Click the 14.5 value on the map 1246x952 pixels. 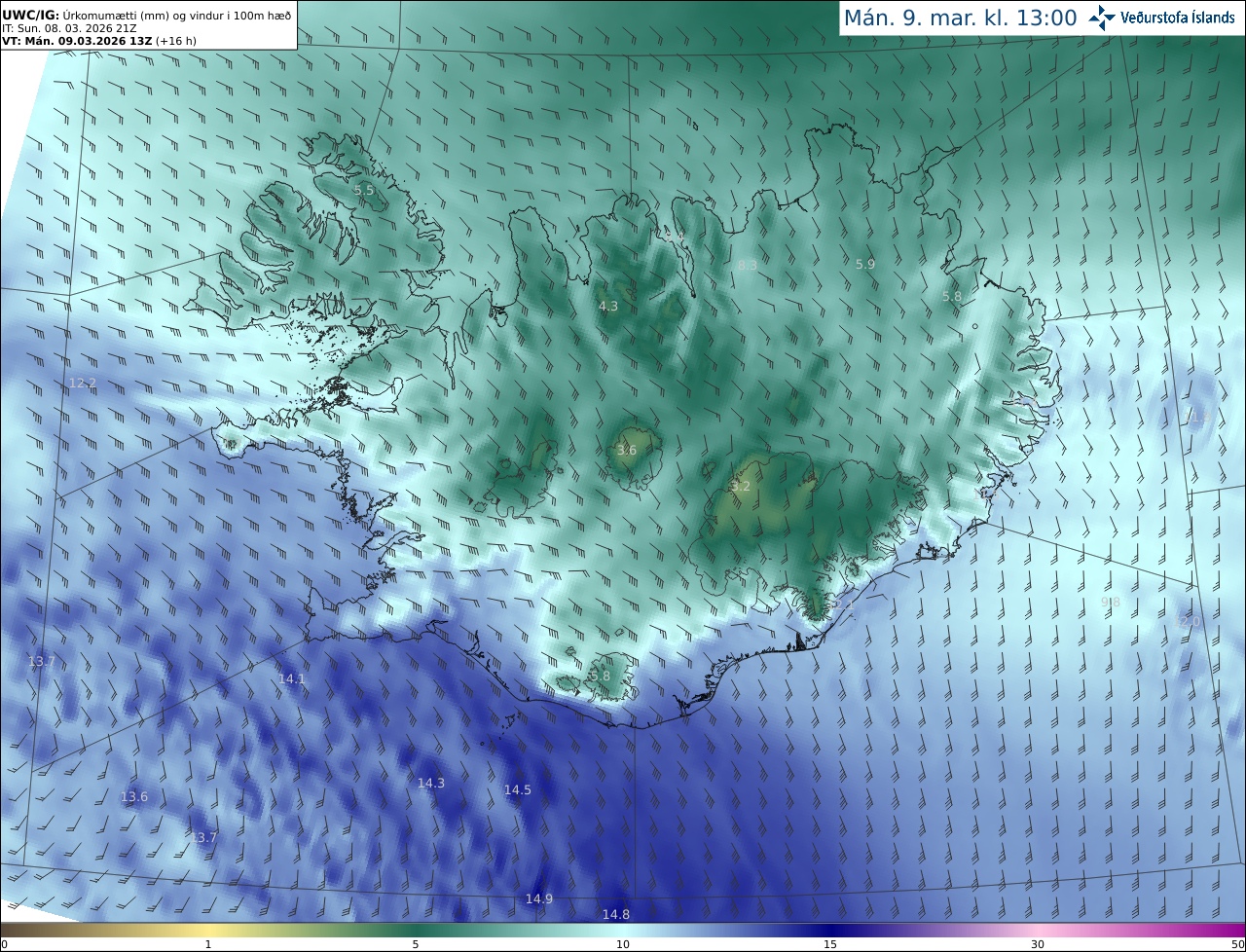pos(518,789)
